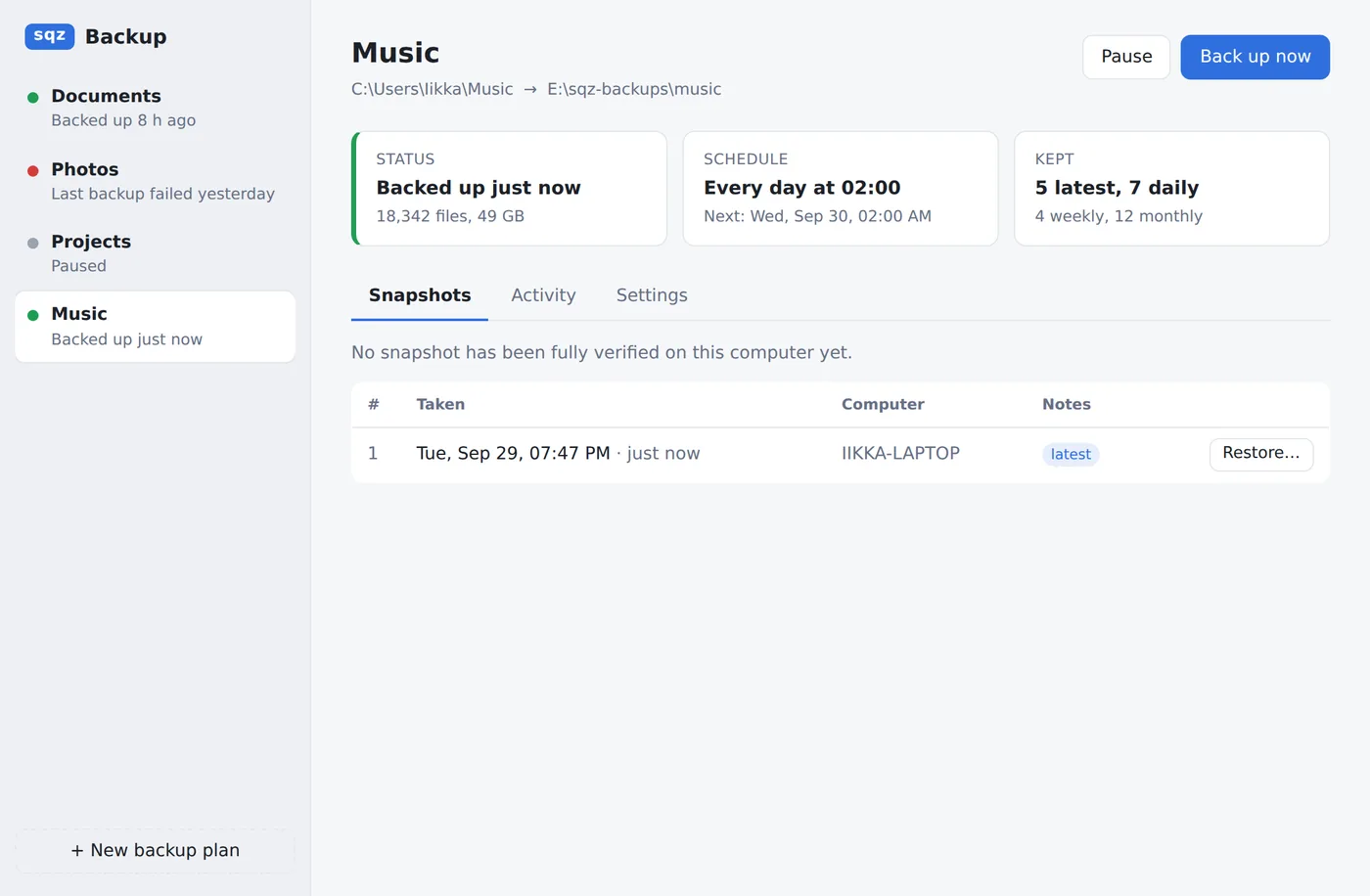Click the snapshot date Tue, Sep 29, 07:47 PM
Image resolution: width=1370 pixels, height=896 pixels.
pos(513,453)
